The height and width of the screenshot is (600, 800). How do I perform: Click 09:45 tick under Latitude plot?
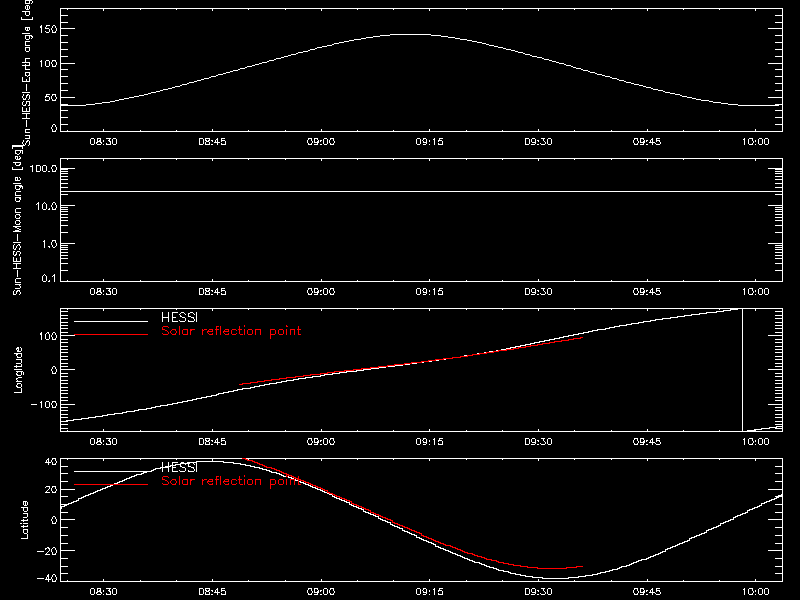[647, 592]
